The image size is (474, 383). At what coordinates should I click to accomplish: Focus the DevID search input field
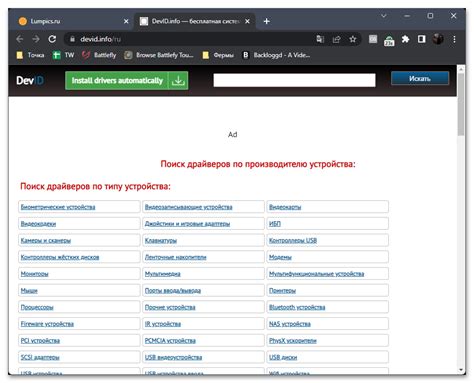pyautogui.click(x=294, y=80)
